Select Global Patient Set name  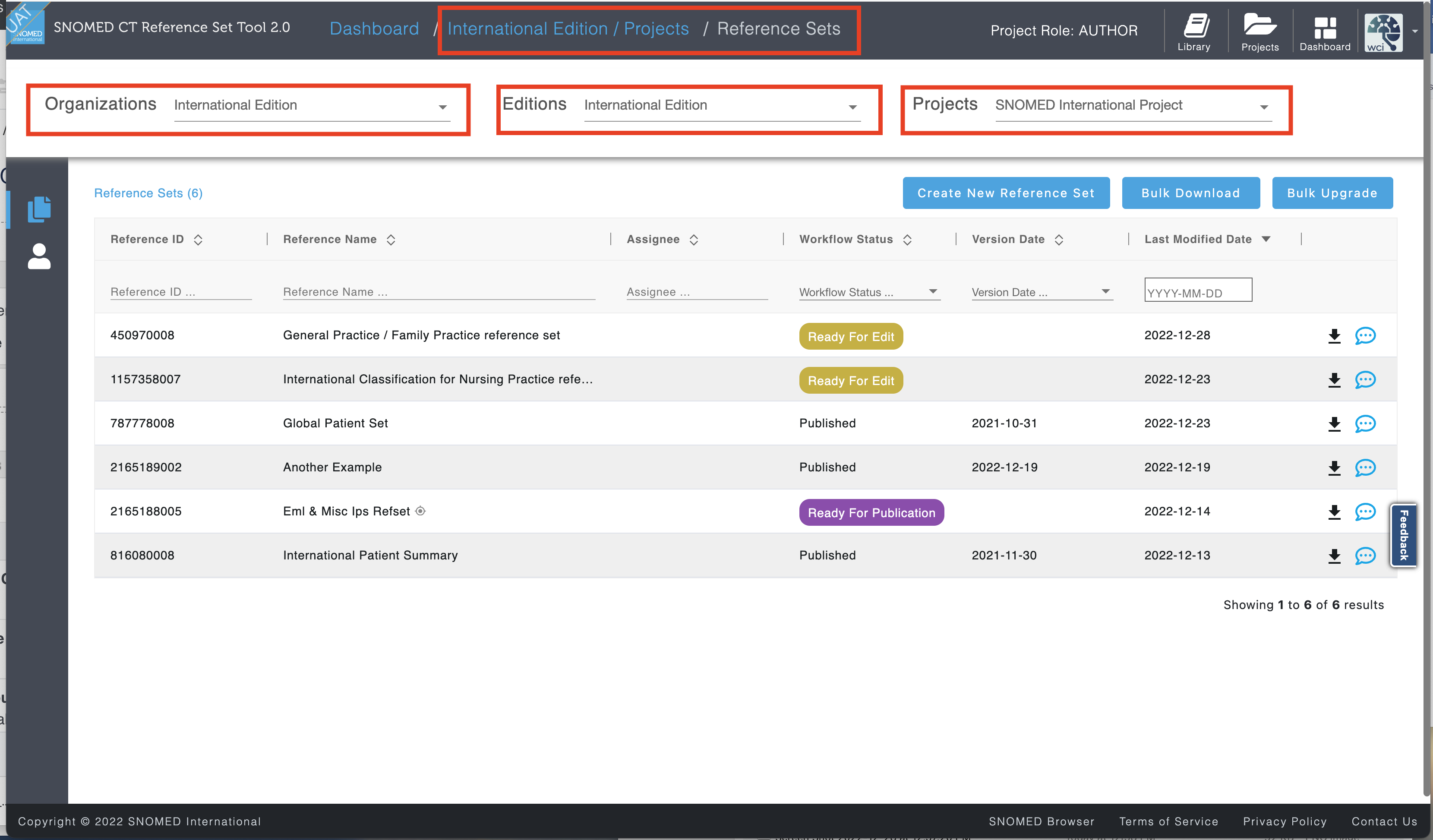(335, 423)
